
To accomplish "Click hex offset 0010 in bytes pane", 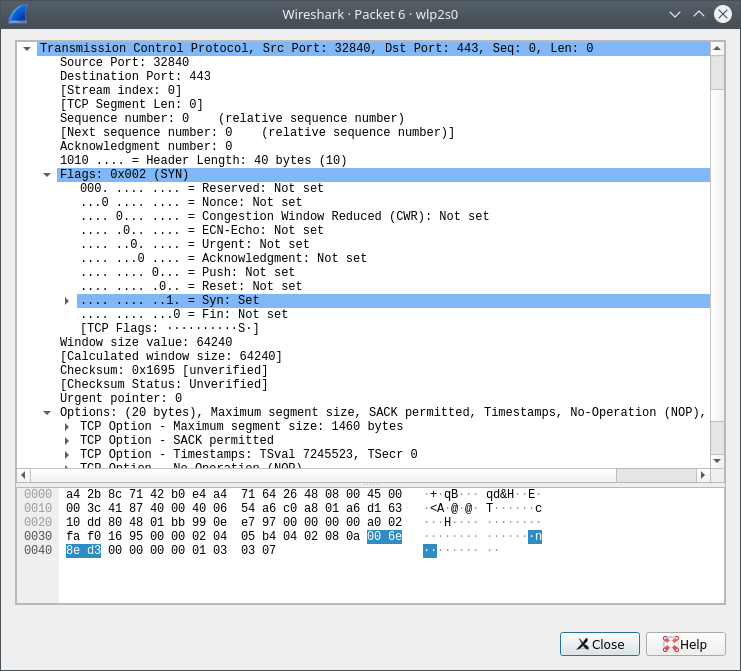I will click(x=38, y=508).
